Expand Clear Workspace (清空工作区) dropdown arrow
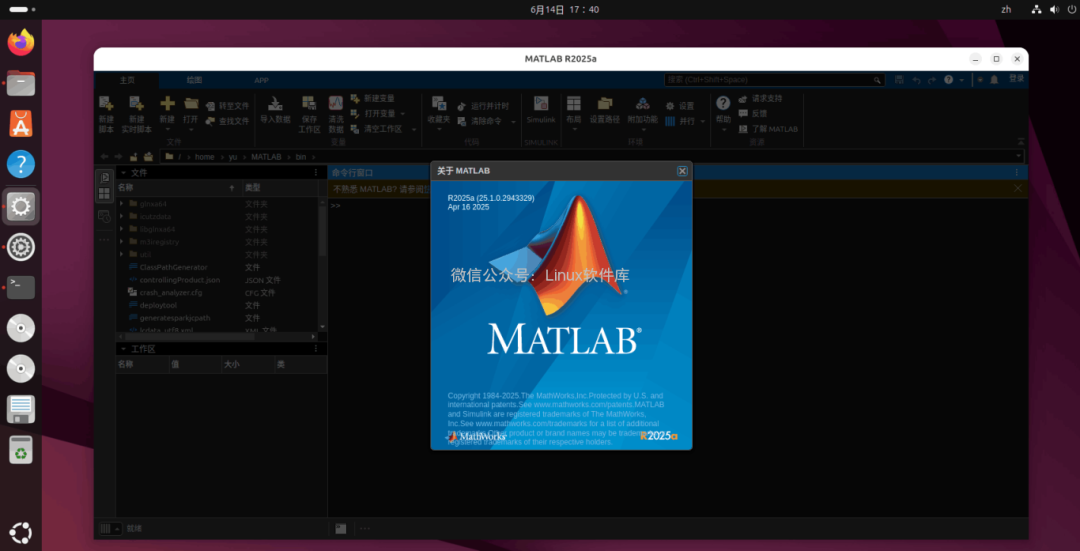 414,129
